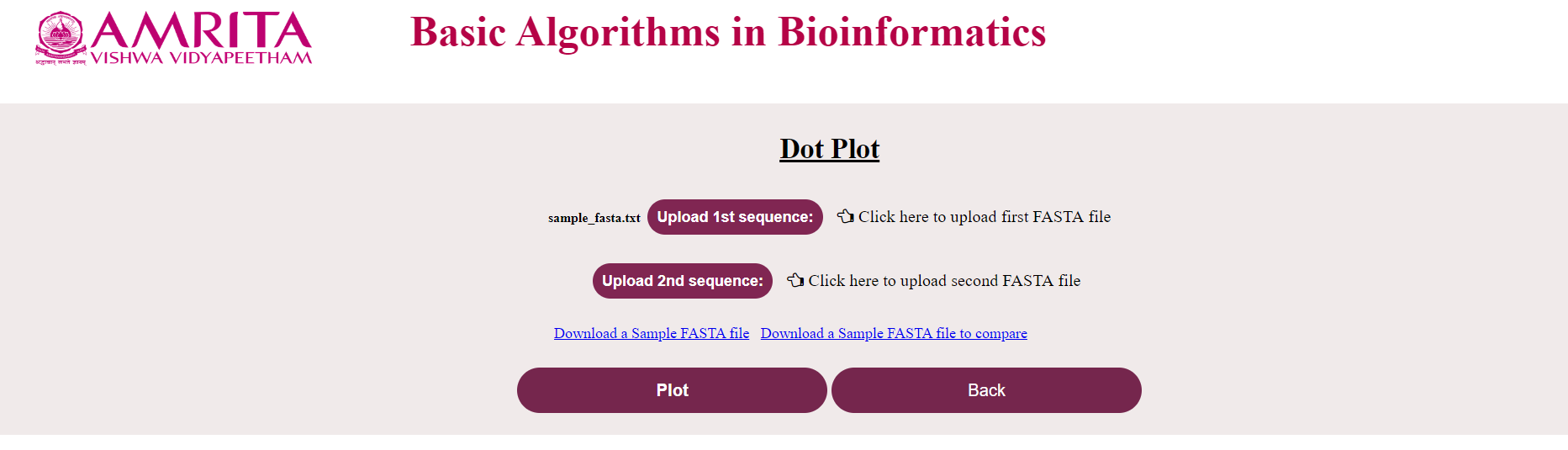Click the sample_fasta.txt uploaded file name
The image size is (1568, 450).
(594, 218)
